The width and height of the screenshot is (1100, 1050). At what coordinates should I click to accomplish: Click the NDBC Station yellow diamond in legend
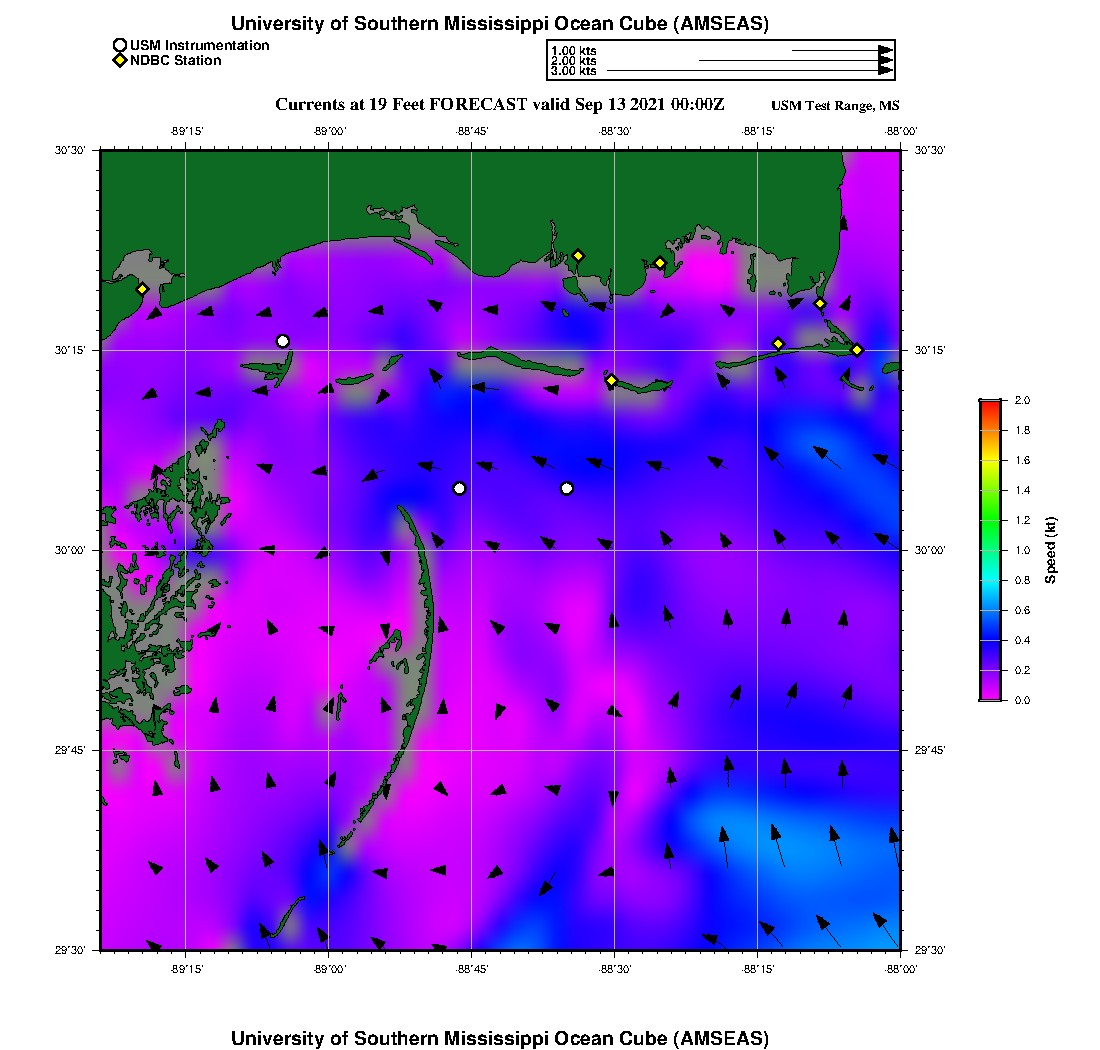[x=120, y=61]
